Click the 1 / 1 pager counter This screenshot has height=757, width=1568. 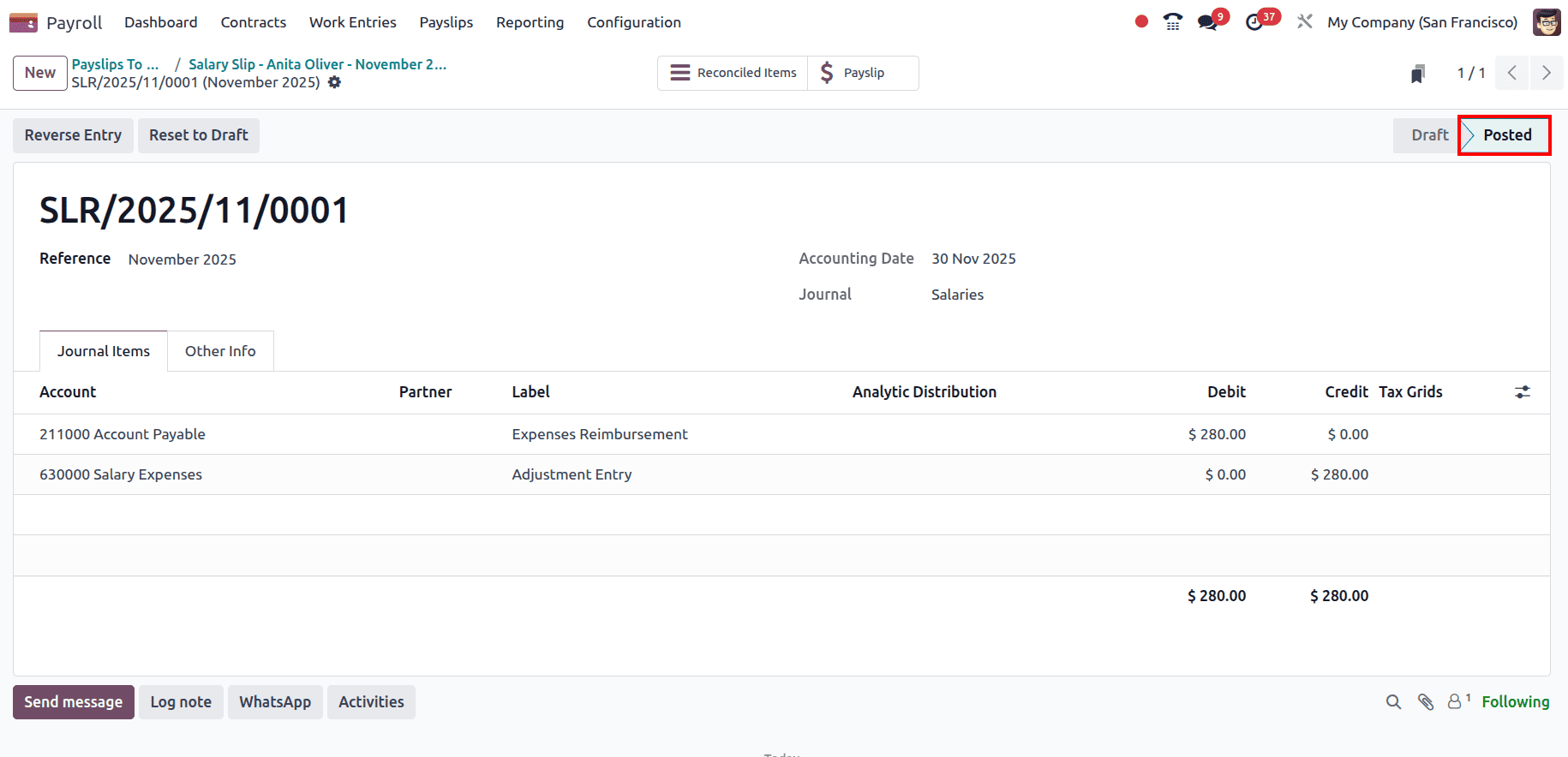1471,73
